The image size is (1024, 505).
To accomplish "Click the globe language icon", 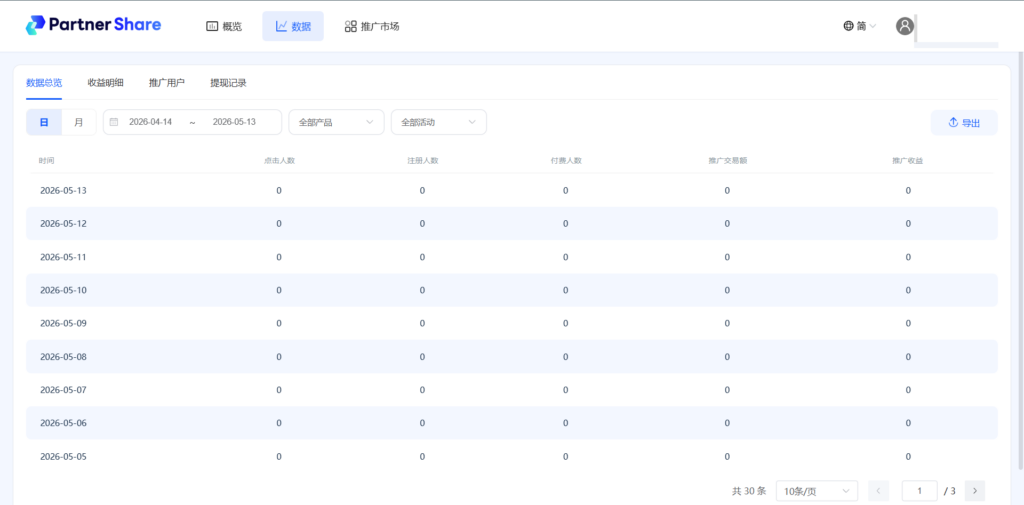I will pos(848,26).
